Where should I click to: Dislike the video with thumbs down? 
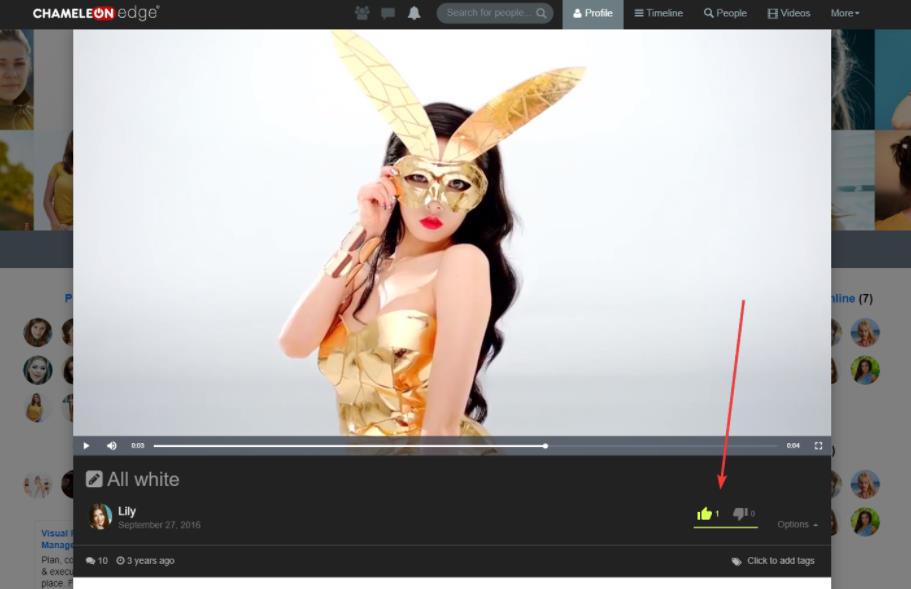tap(740, 514)
